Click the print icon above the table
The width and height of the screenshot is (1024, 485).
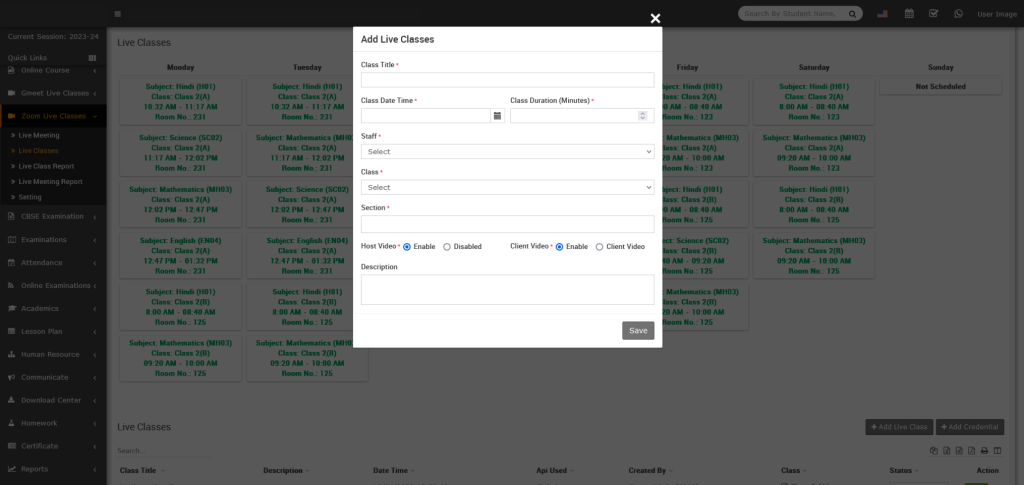coord(984,451)
